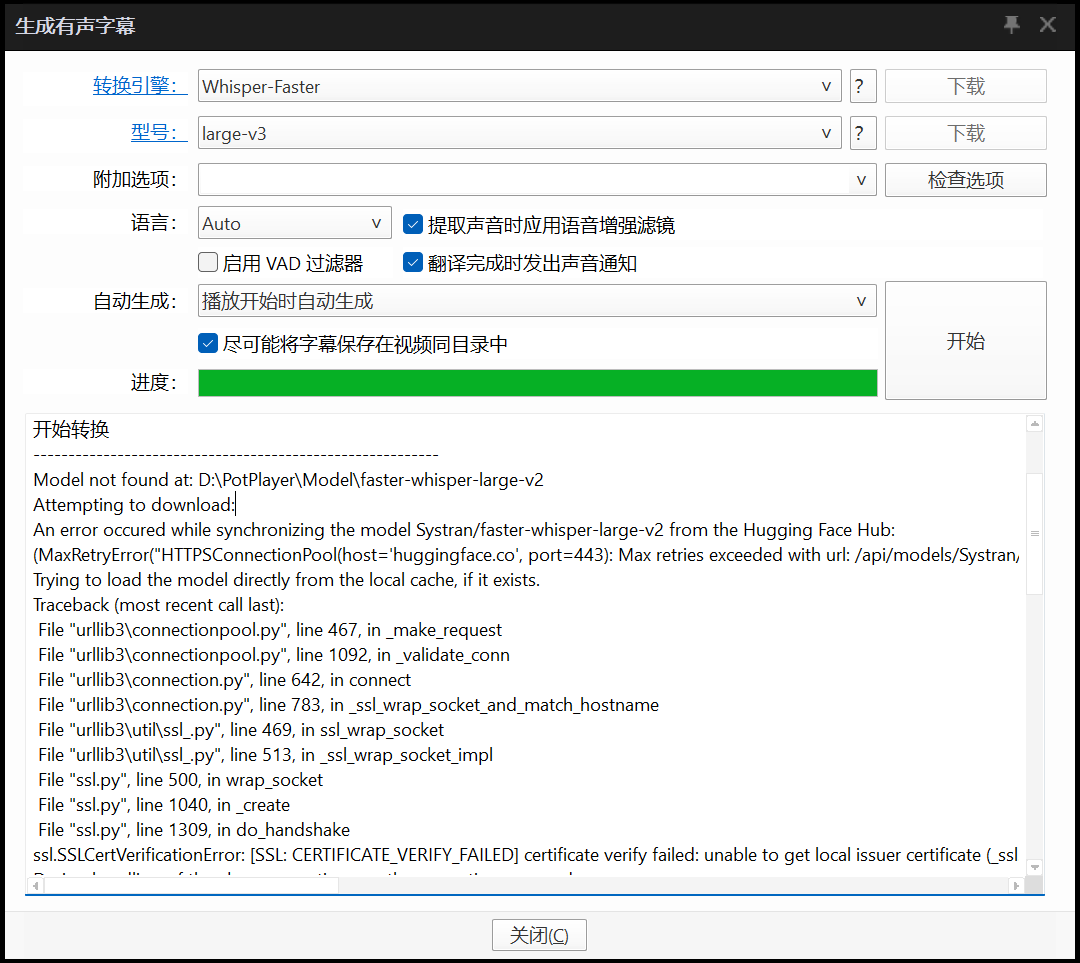Image resolution: width=1080 pixels, height=963 pixels.
Task: Click the log horizontal scrollbar right arrow
Action: point(1016,886)
